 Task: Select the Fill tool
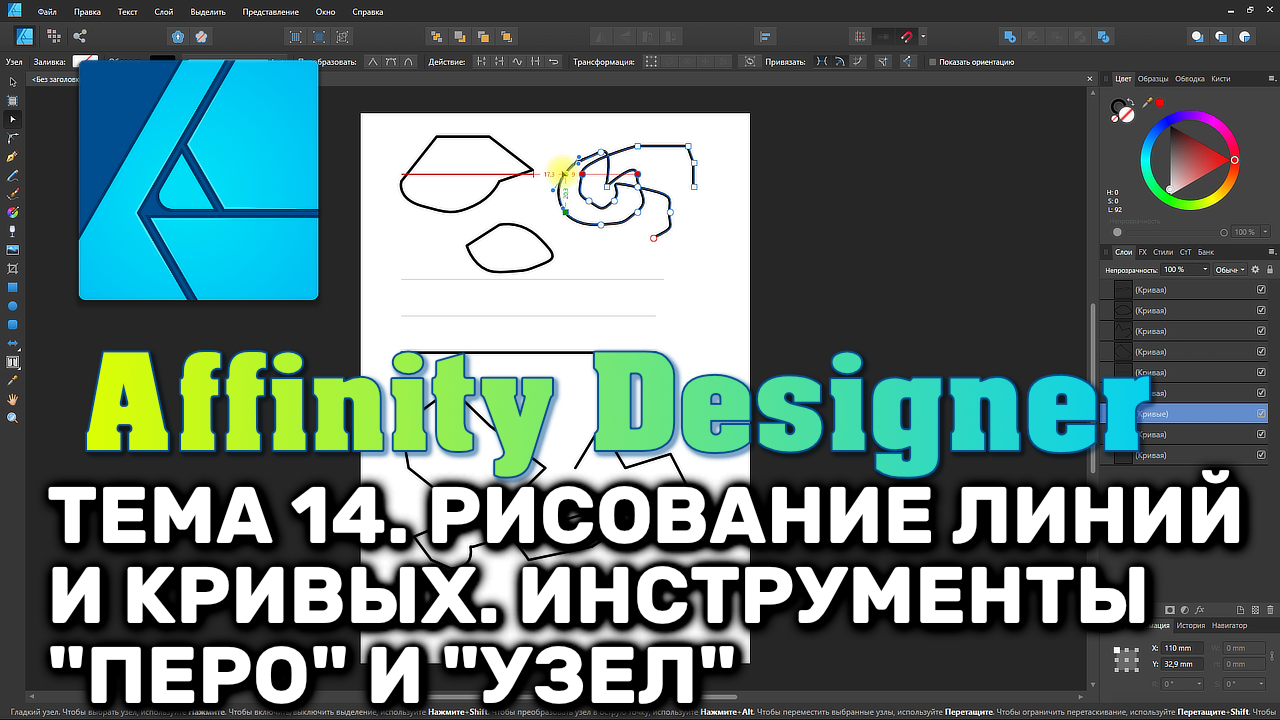point(13,213)
